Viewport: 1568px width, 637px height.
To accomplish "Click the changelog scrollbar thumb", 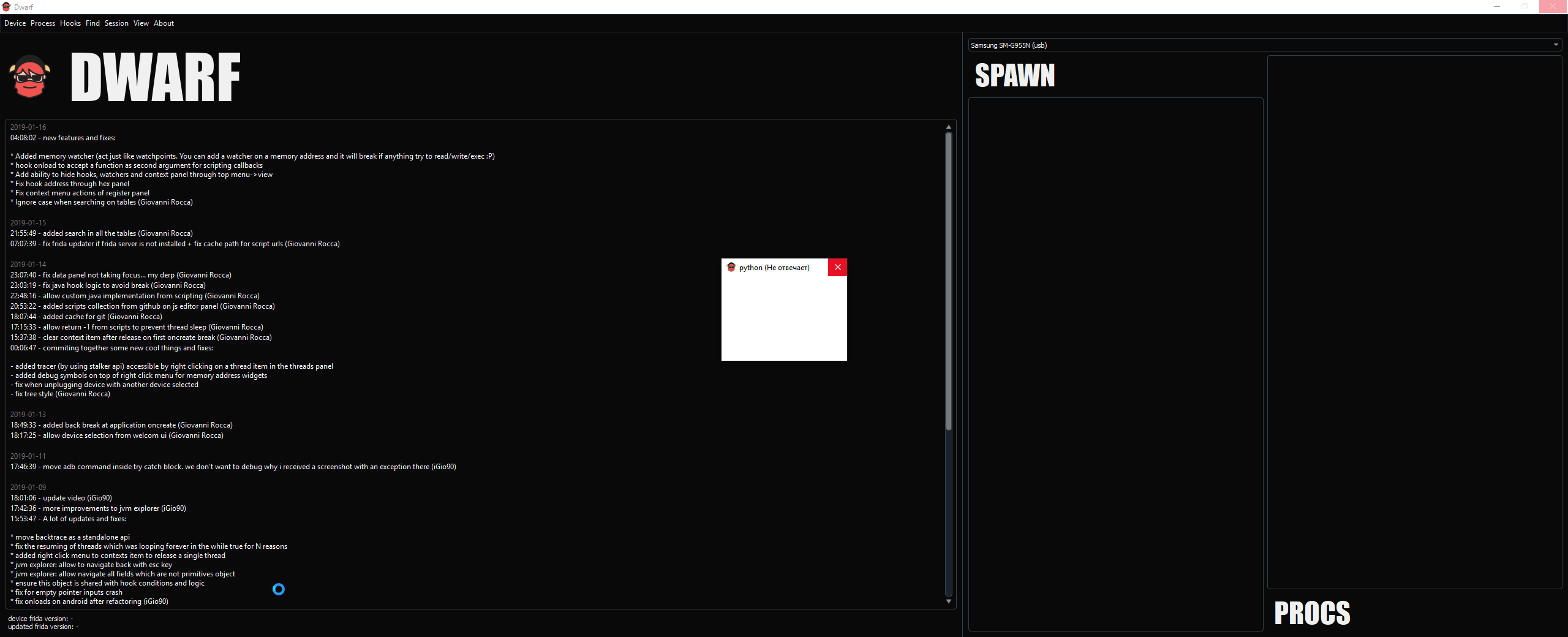I will click(948, 282).
